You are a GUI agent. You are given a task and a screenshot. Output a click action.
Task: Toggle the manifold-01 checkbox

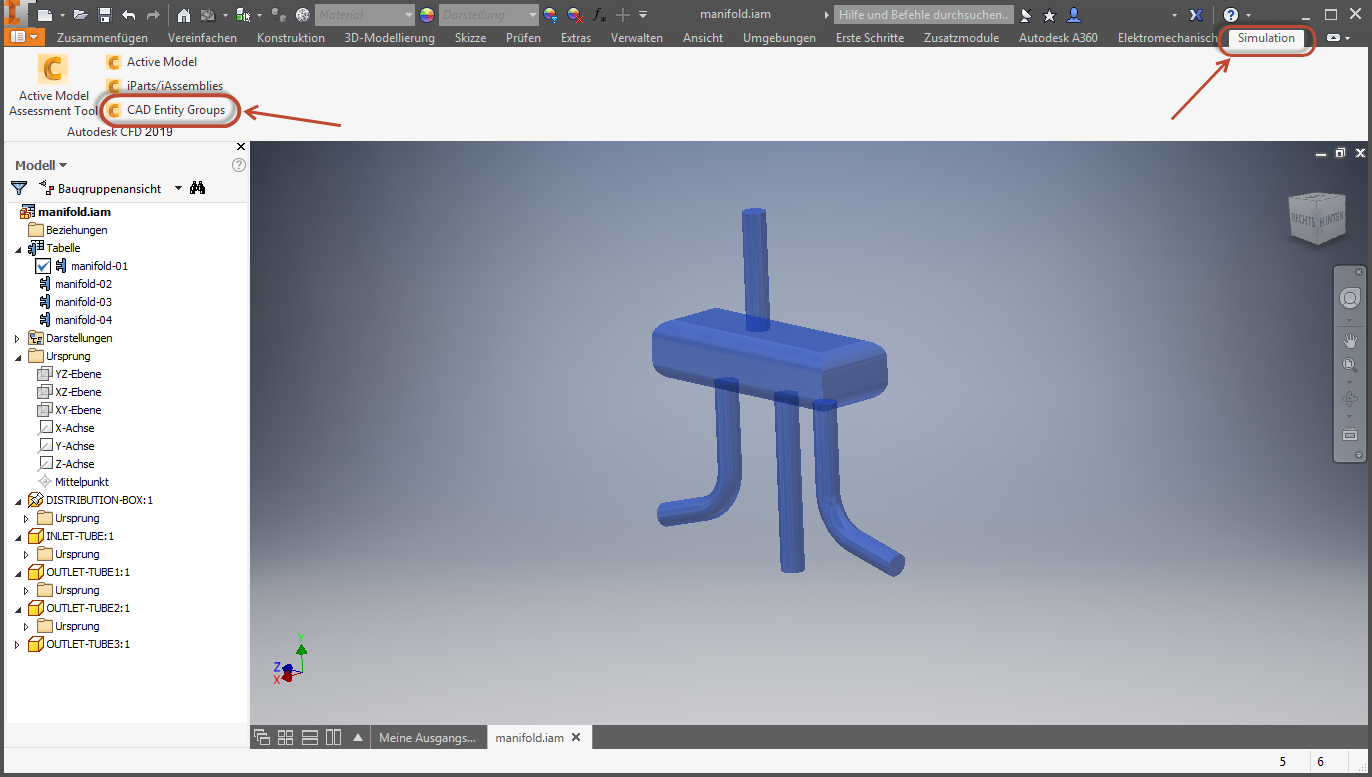(43, 266)
